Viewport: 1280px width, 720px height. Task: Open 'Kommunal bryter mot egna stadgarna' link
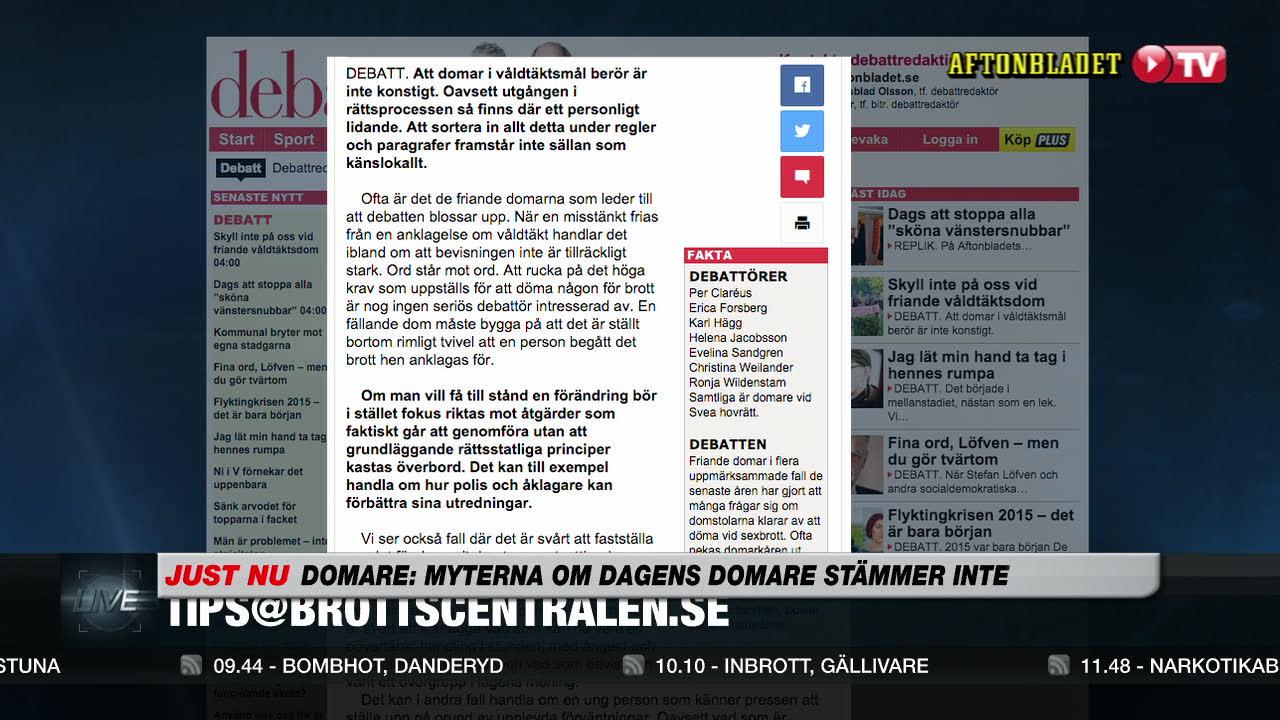pos(266,338)
